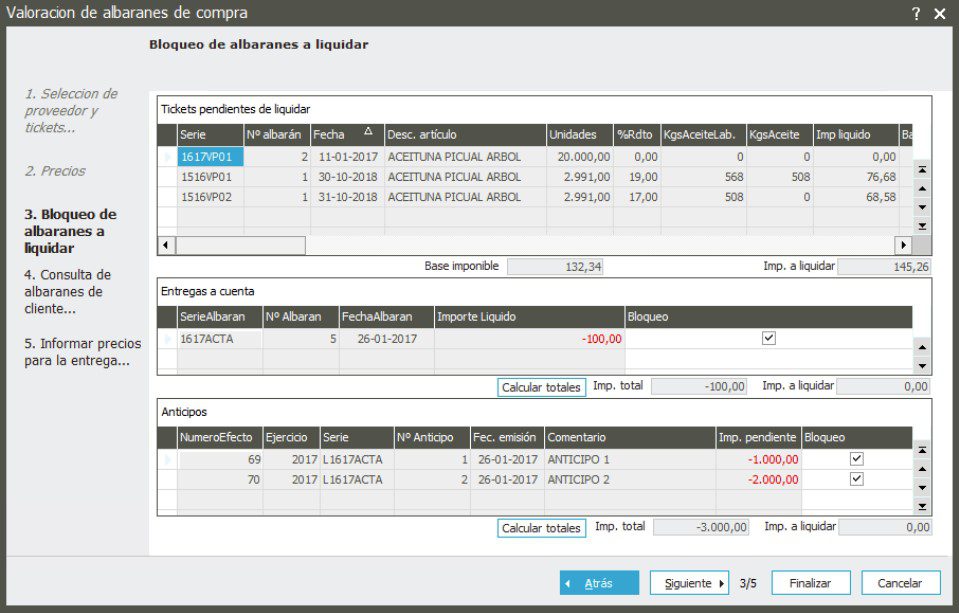
Task: Click the help question mark in title bar
Action: pos(915,13)
